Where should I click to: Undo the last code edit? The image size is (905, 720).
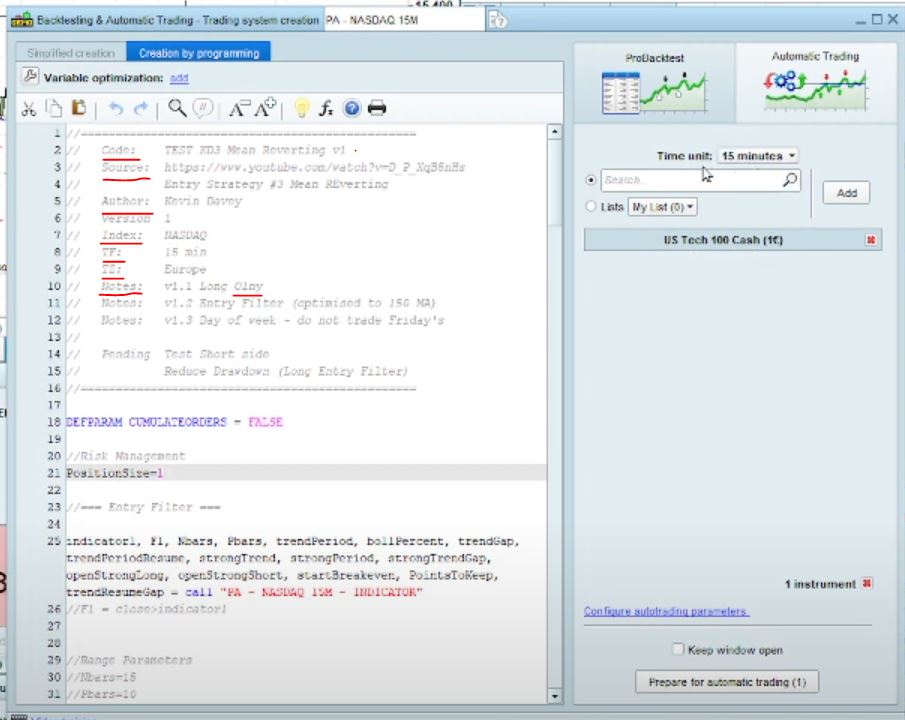click(114, 109)
